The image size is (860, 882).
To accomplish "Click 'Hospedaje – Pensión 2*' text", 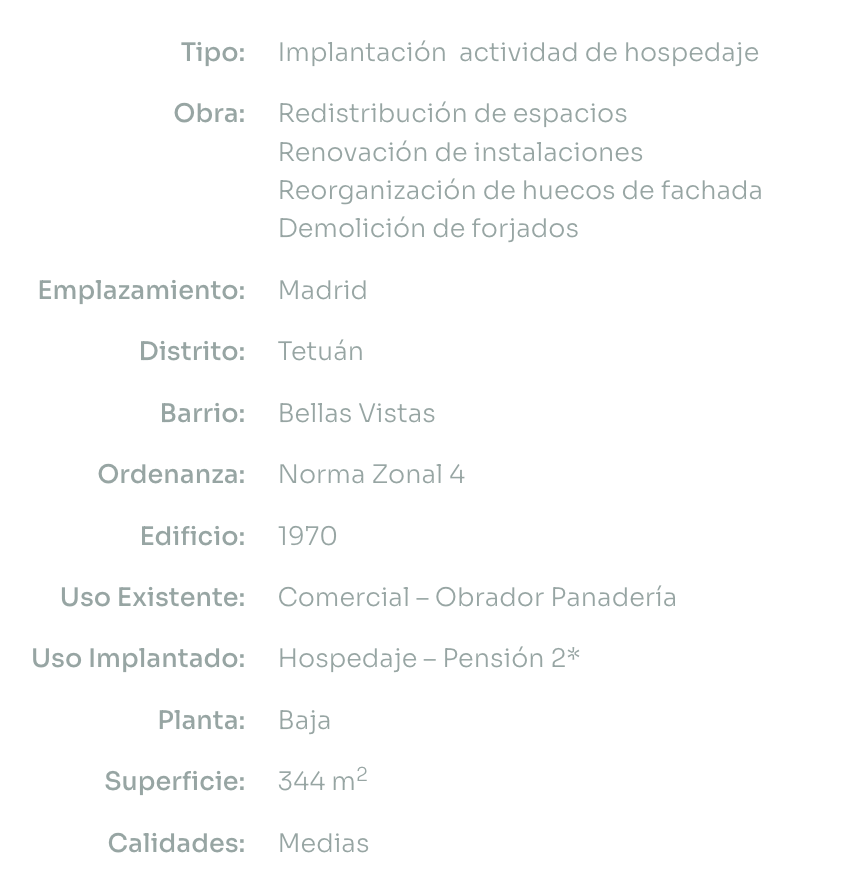I will click(x=429, y=659).
